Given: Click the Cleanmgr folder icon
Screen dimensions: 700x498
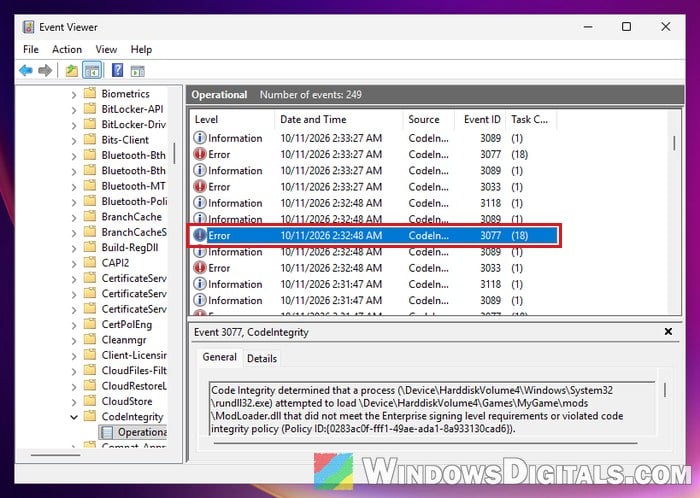Looking at the screenshot, I should (90, 340).
